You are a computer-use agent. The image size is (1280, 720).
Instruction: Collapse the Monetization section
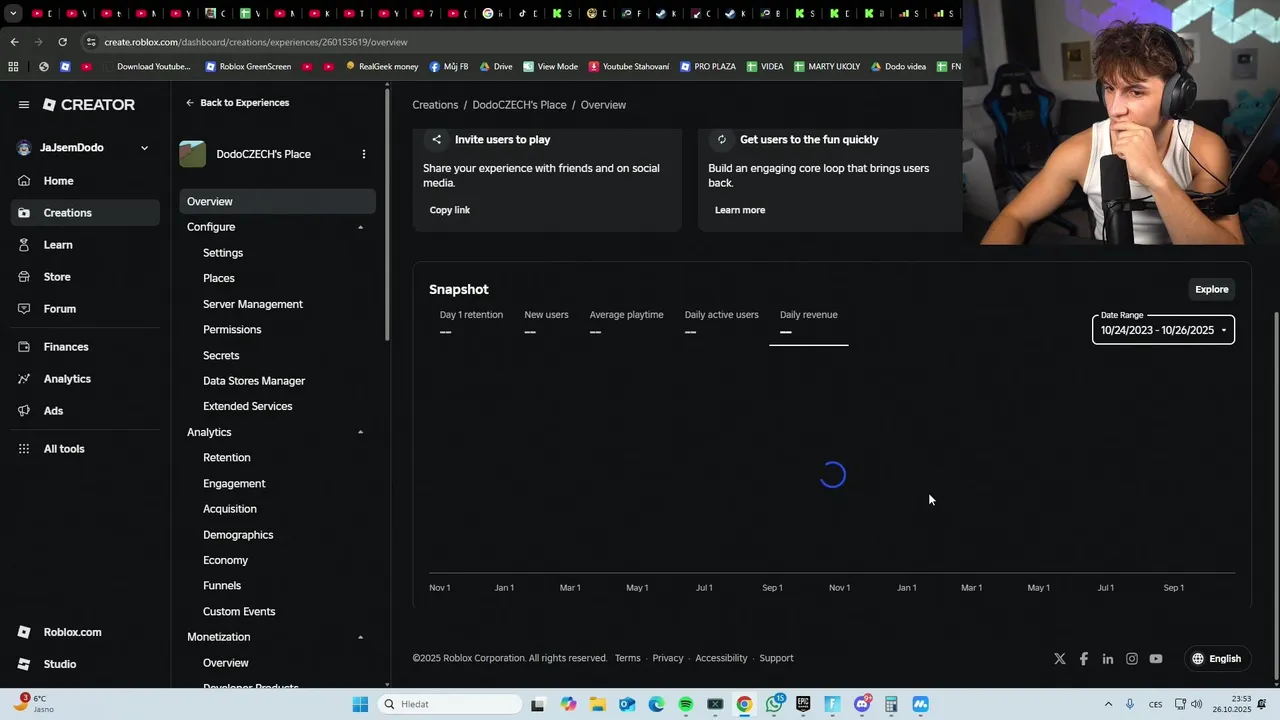361,637
